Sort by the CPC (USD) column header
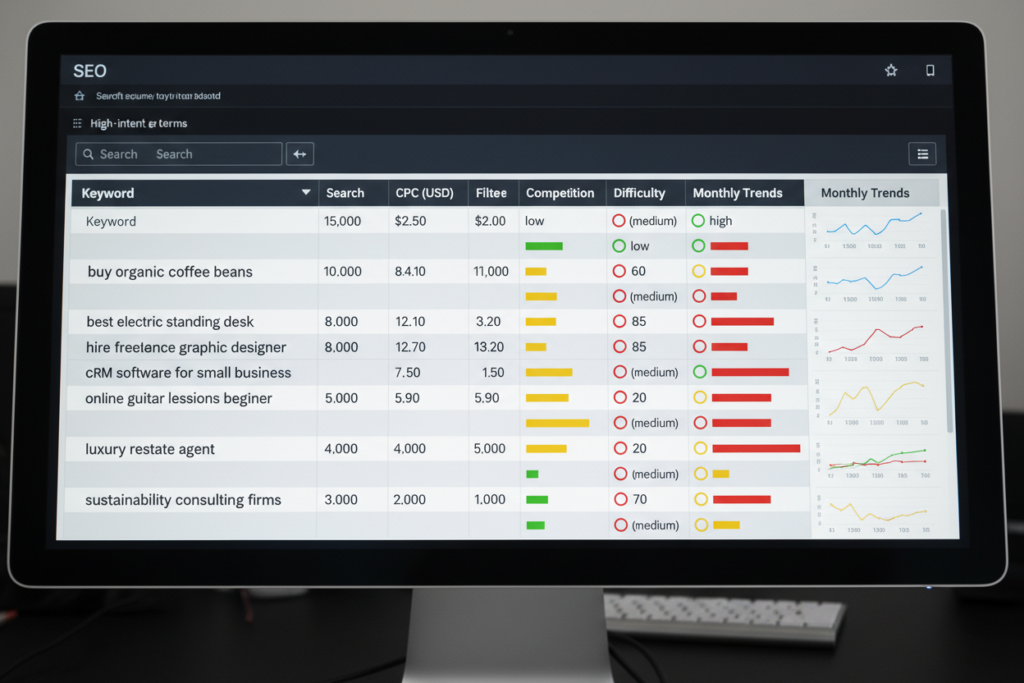The height and width of the screenshot is (683, 1024). coord(424,193)
